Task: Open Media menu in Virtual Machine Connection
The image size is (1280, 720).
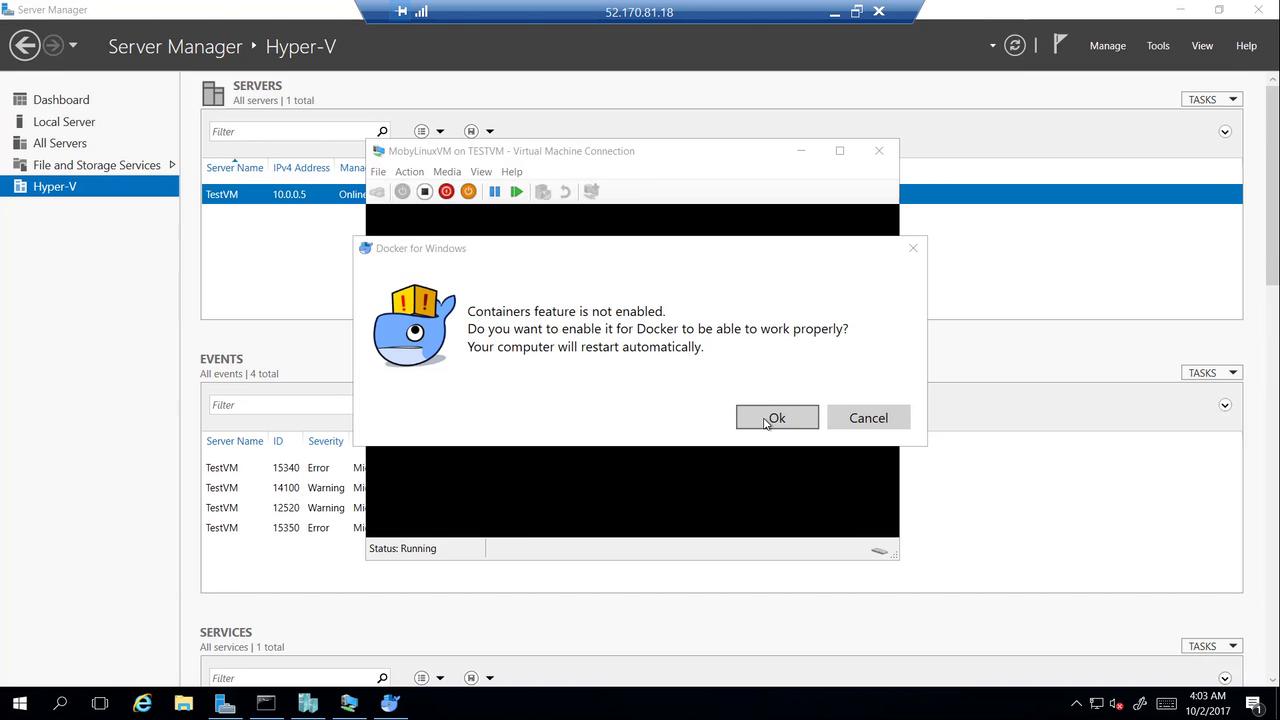Action: [x=447, y=172]
